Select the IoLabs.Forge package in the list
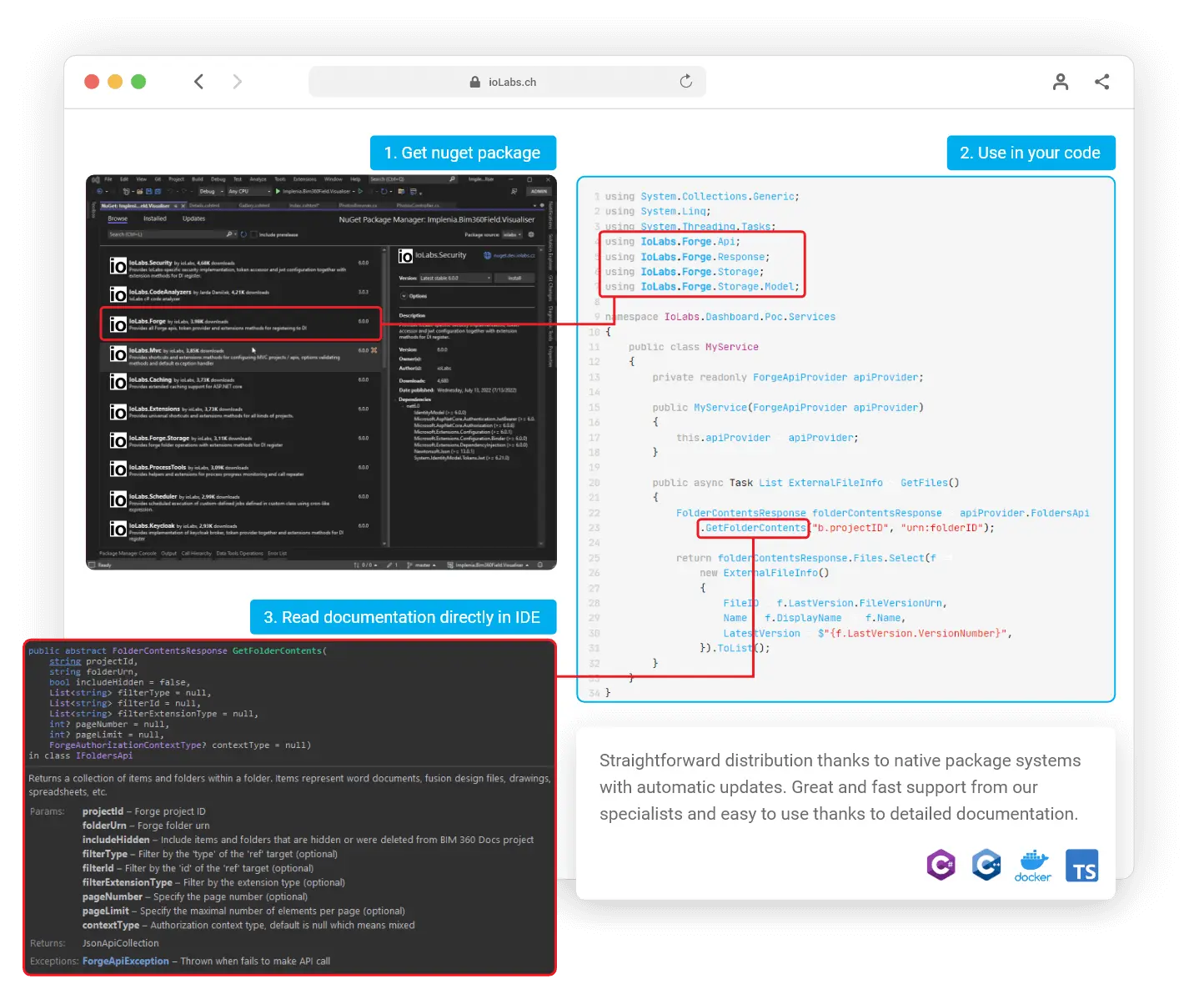This screenshot has width=1204, height=999. click(x=240, y=324)
